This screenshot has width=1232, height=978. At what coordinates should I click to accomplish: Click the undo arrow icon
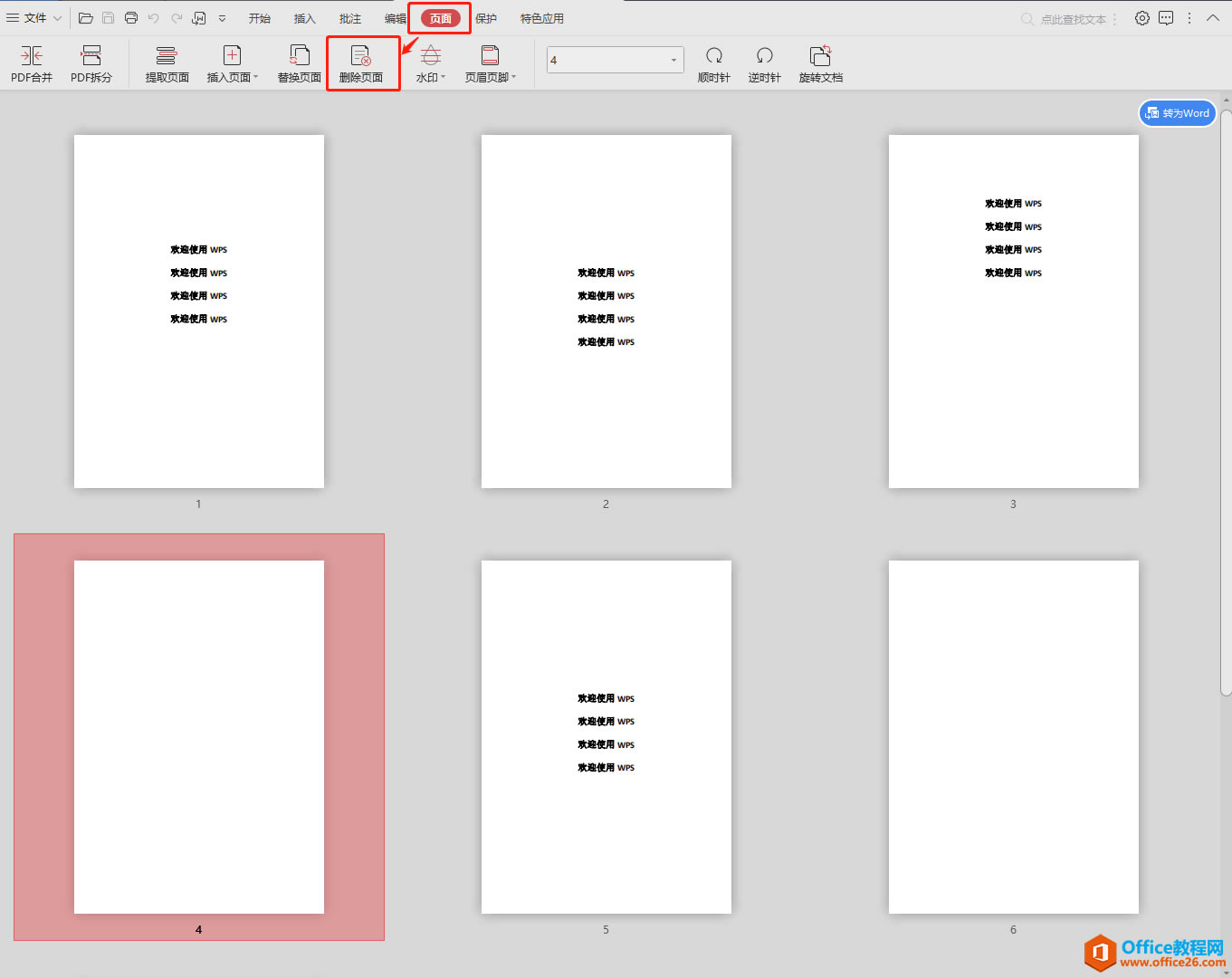154,18
